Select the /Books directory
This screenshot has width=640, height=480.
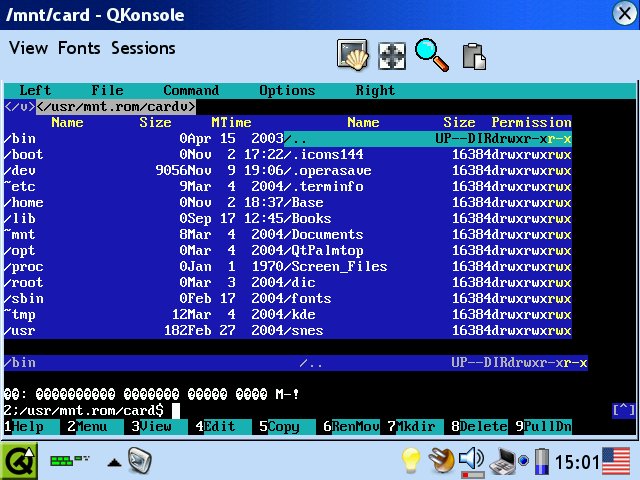pos(428,218)
